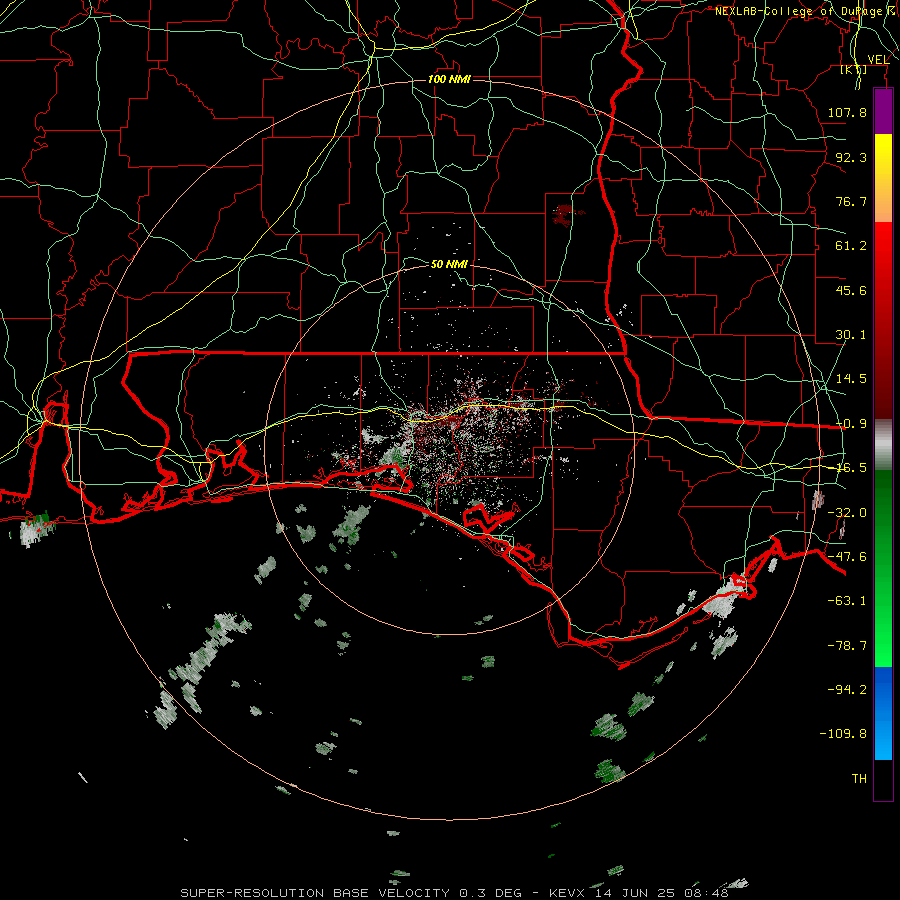Click the 61.2 velocity scale value
Image resolution: width=900 pixels, height=900 pixels.
point(851,246)
